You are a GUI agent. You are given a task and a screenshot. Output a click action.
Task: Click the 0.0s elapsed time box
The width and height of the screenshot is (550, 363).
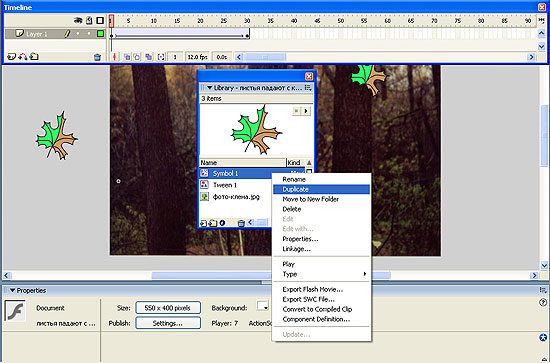[222, 57]
